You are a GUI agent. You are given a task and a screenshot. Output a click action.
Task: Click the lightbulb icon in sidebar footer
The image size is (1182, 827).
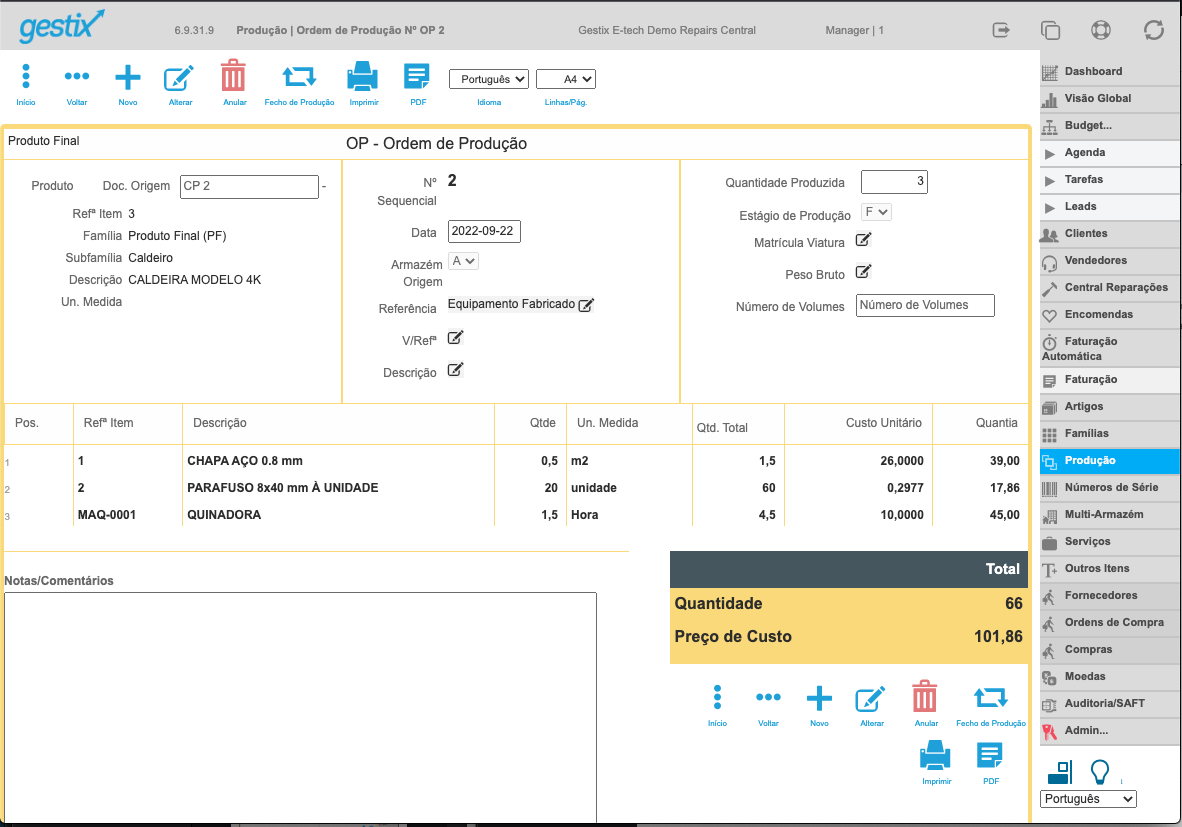tap(1100, 772)
